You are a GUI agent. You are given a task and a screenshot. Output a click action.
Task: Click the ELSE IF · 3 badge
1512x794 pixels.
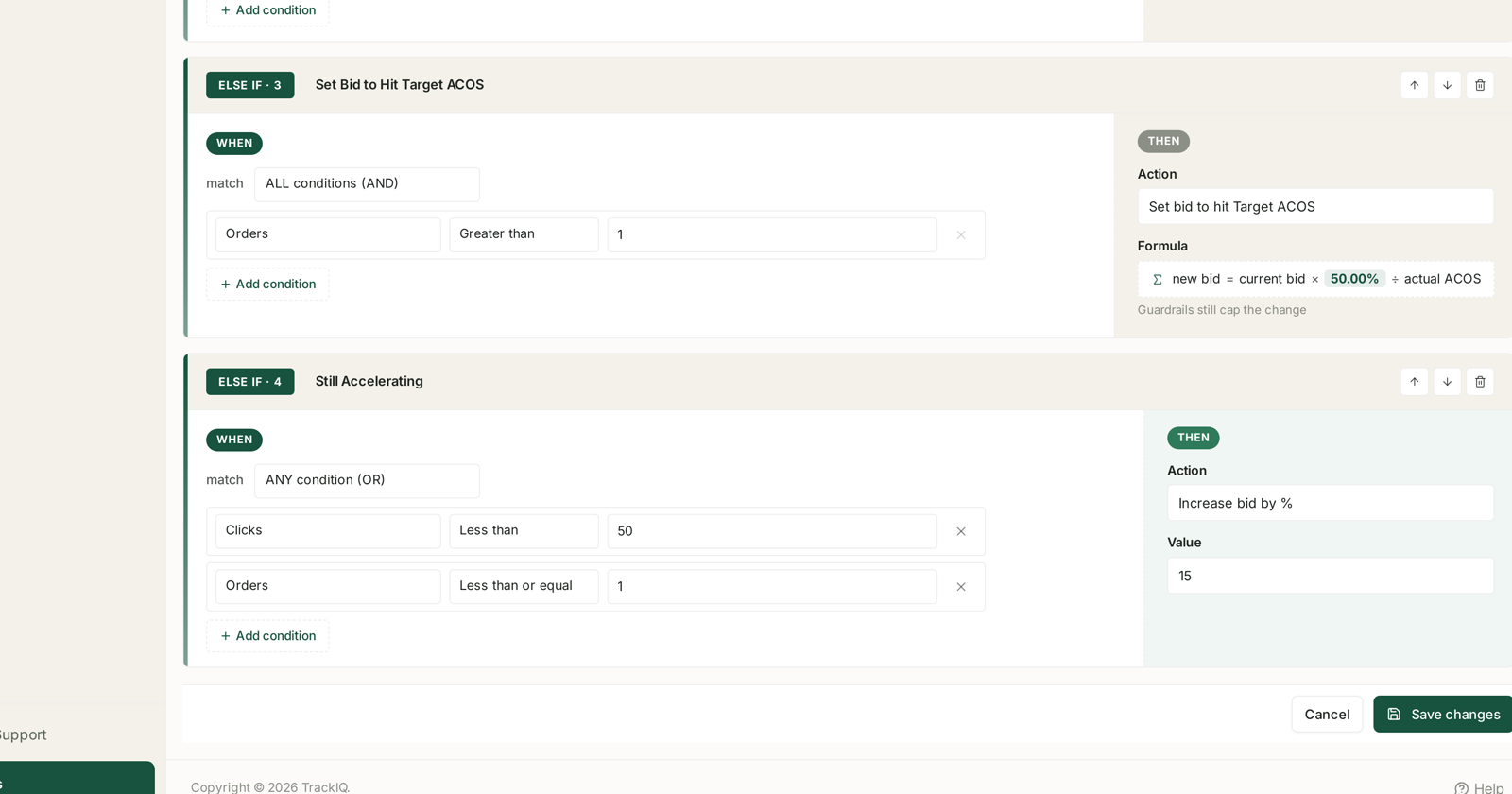pos(250,85)
